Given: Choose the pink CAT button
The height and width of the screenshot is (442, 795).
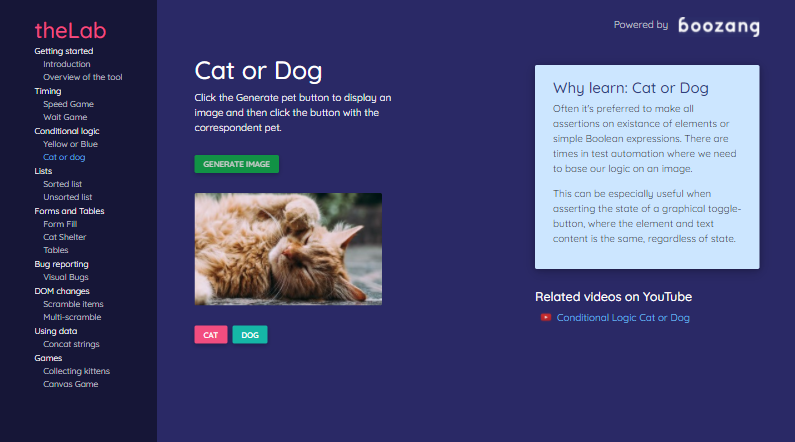Looking at the screenshot, I should pos(211,335).
